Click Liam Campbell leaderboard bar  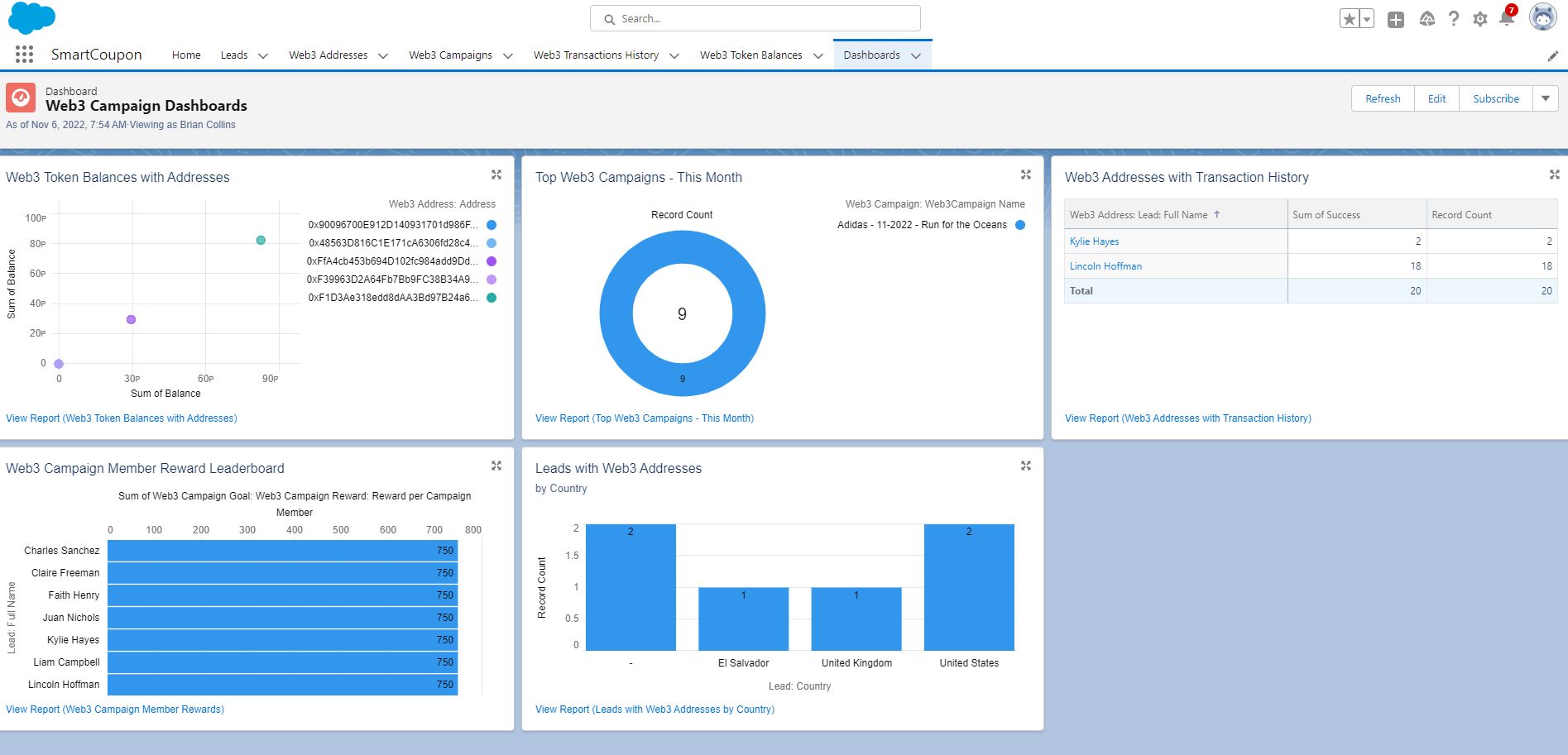[282, 662]
